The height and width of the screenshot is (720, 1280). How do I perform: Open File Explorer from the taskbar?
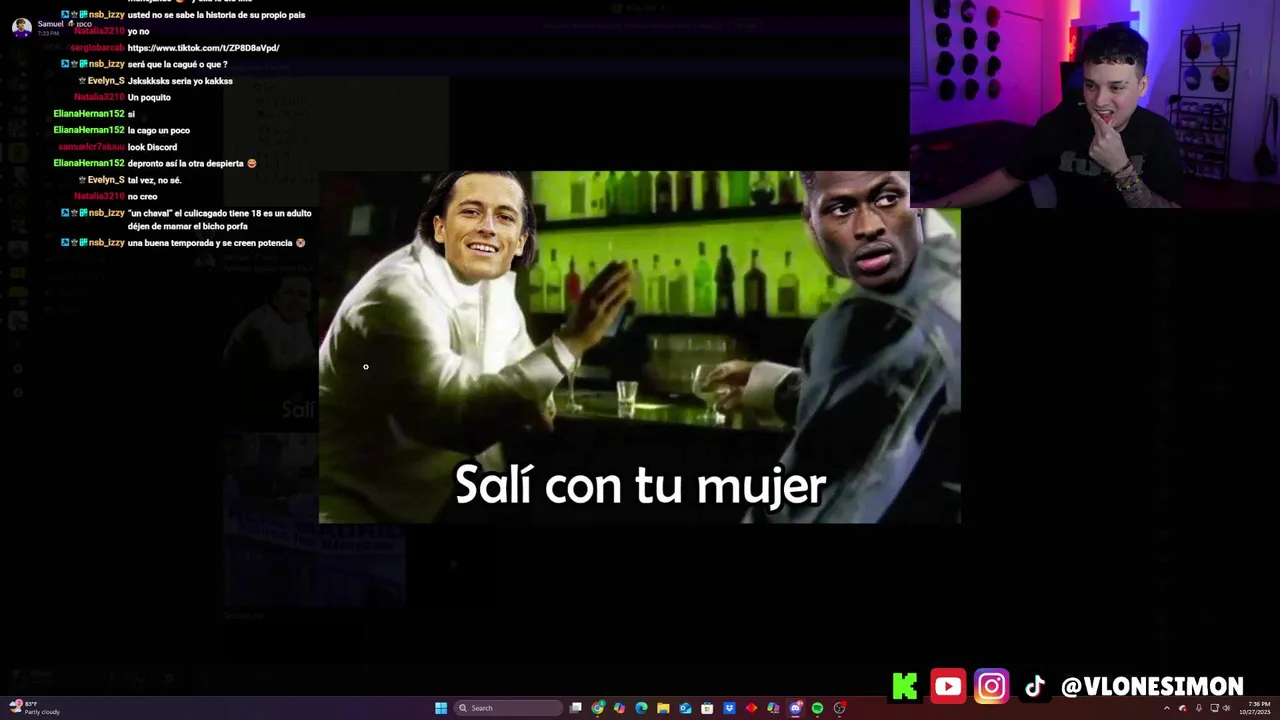click(x=663, y=708)
